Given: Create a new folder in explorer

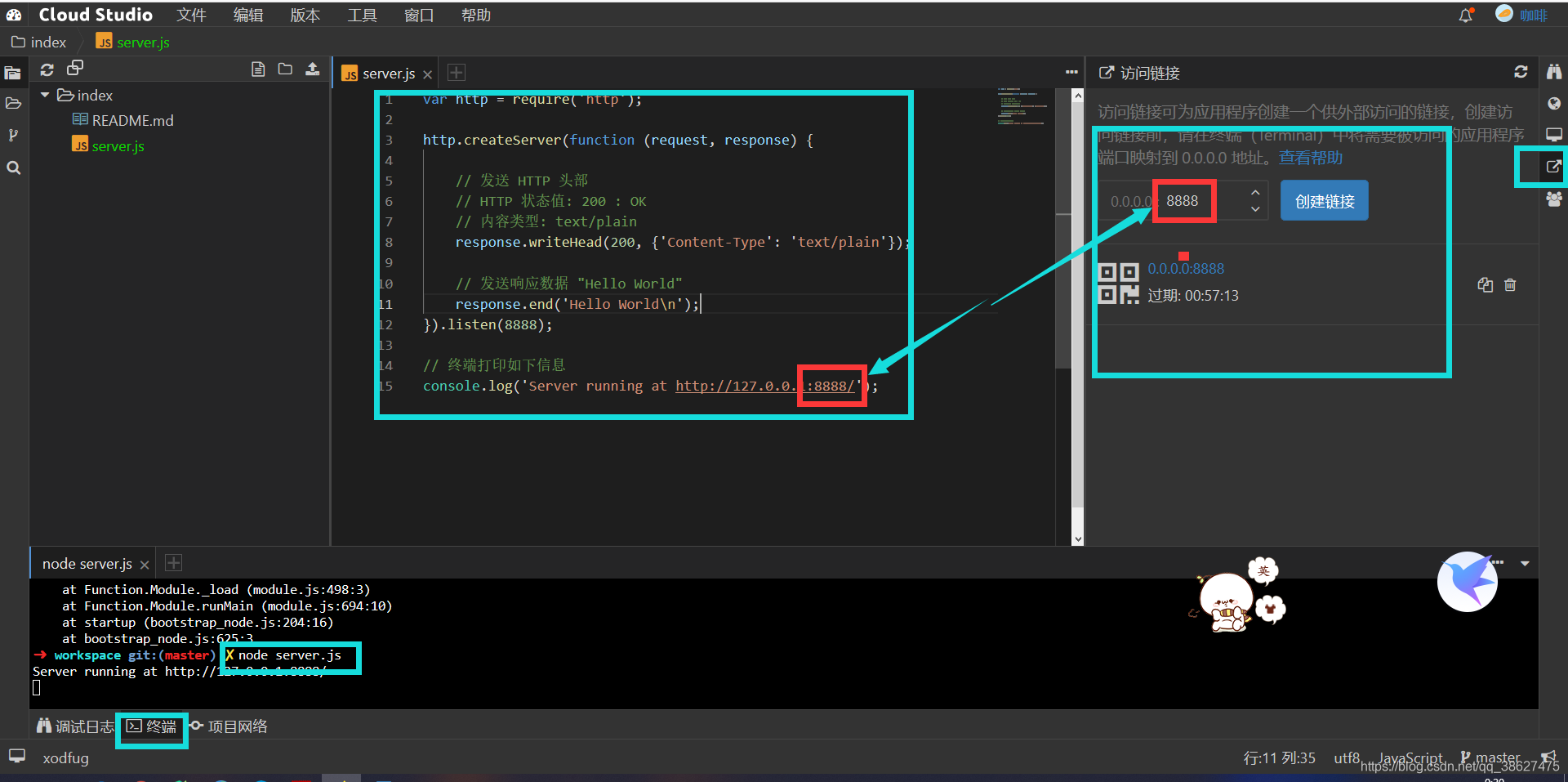Looking at the screenshot, I should click(285, 69).
